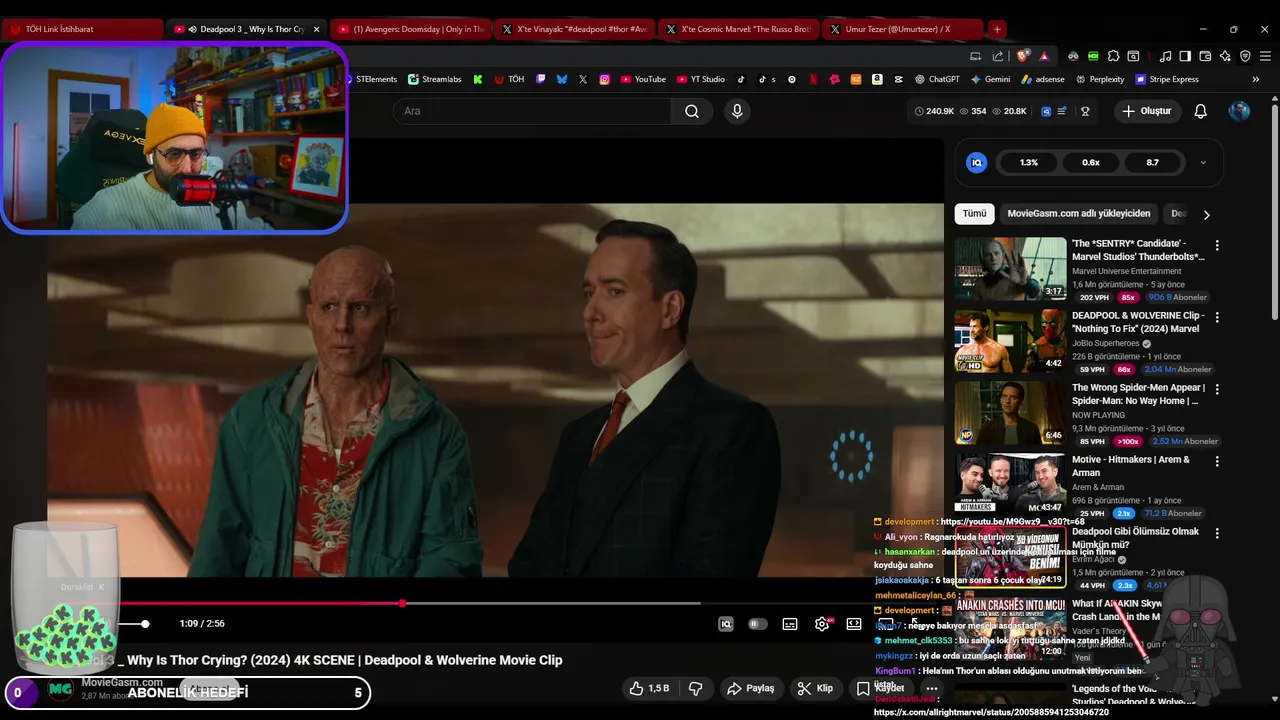Select the Tümü filter chip

(x=974, y=213)
